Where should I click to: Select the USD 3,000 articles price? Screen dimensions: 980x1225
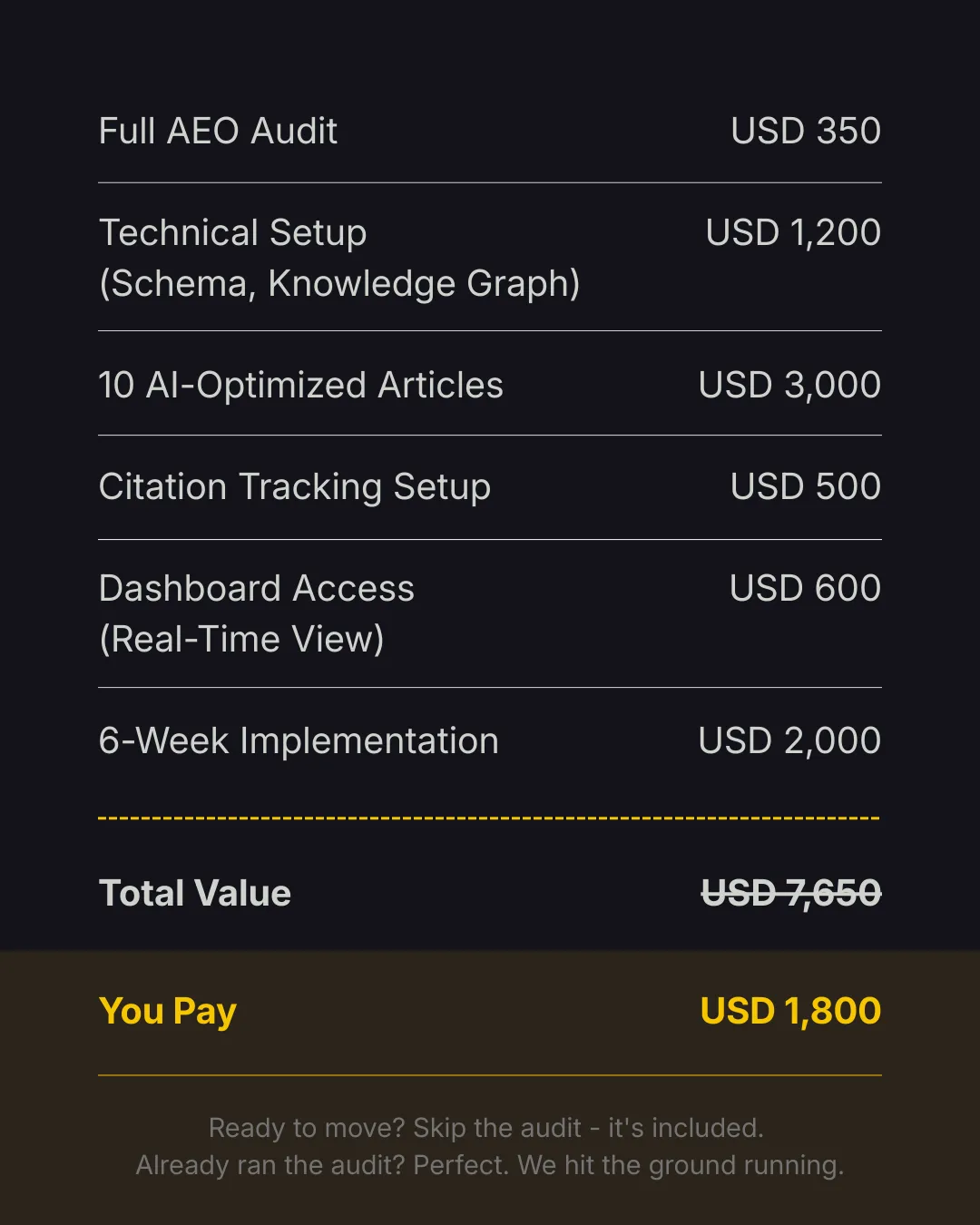789,386
